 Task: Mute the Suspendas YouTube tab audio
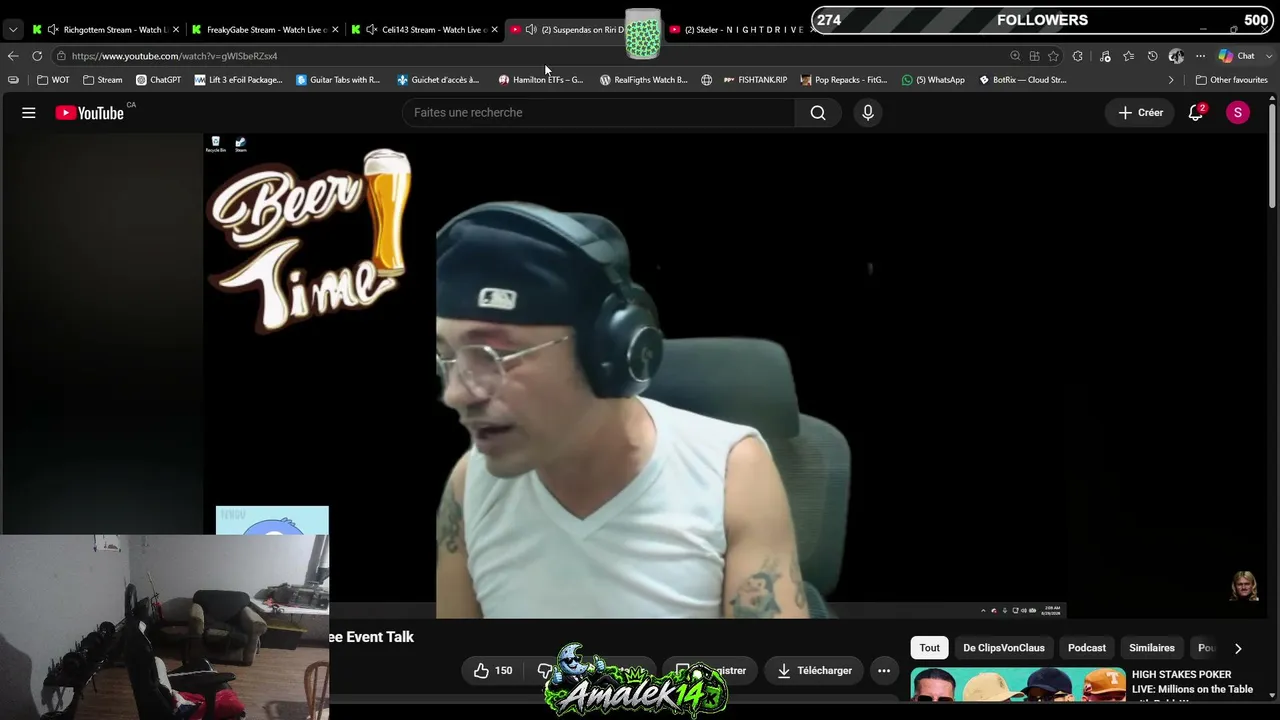[x=531, y=30]
